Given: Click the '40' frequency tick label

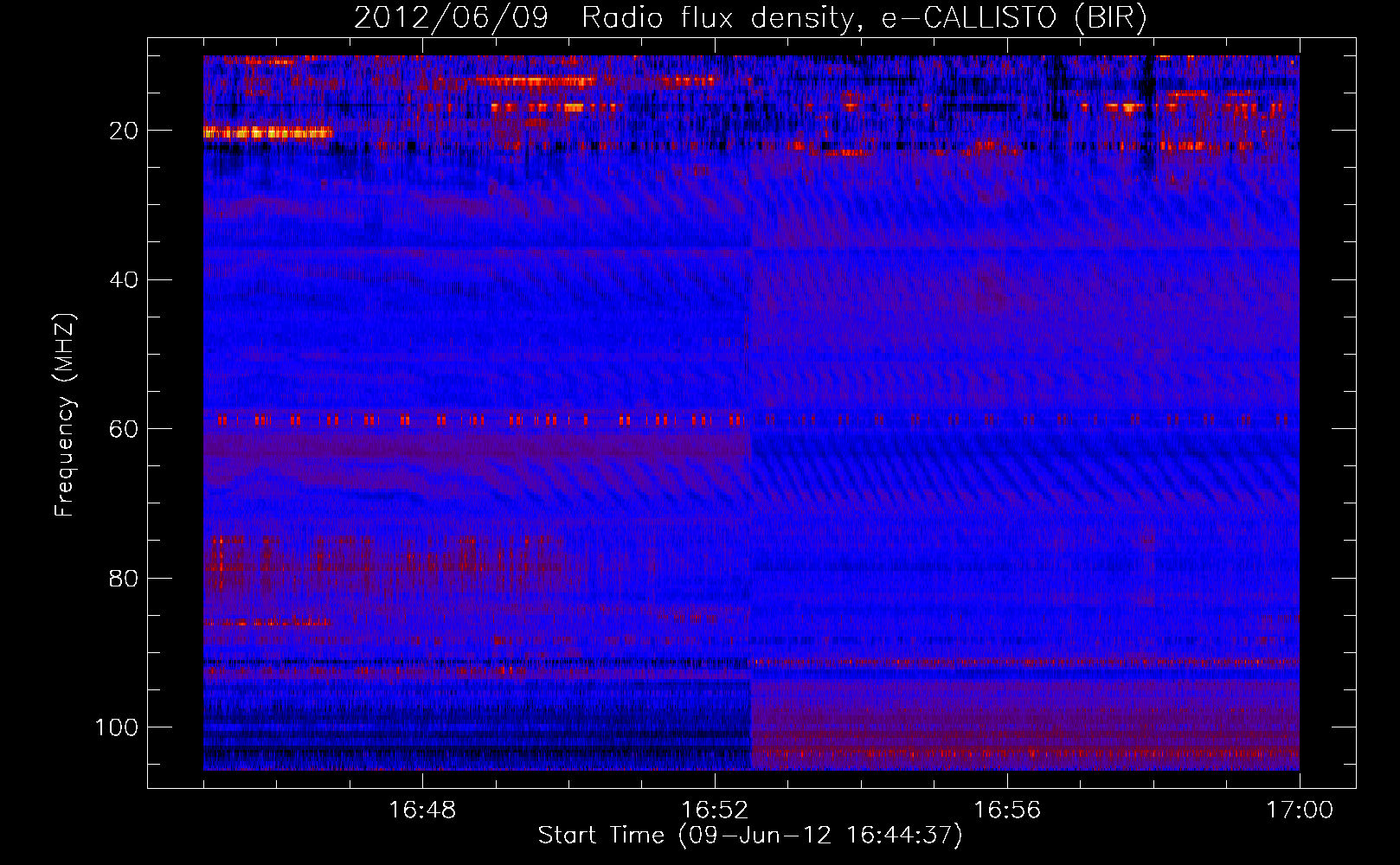Looking at the screenshot, I should 124,279.
